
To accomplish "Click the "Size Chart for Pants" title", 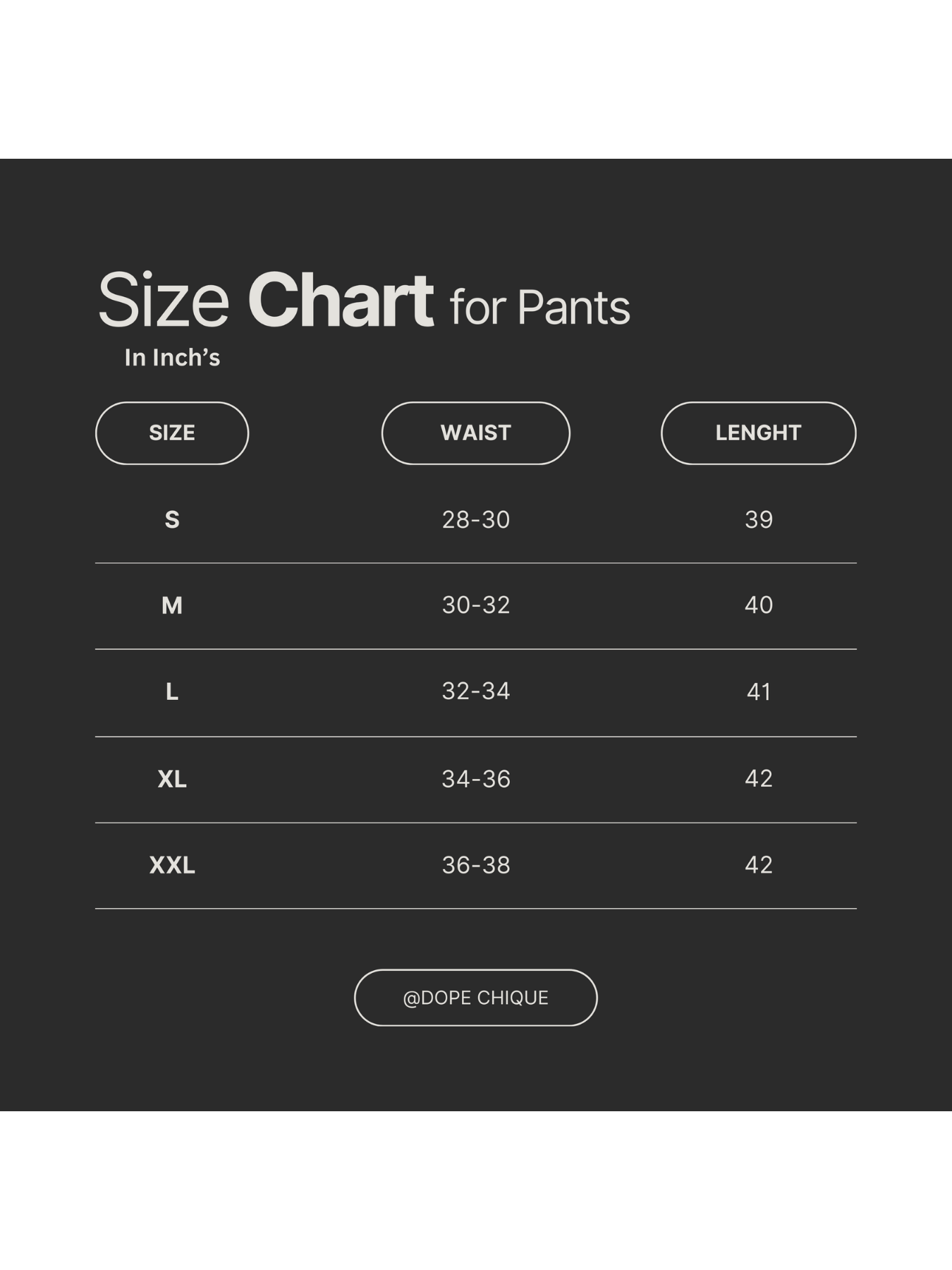I will [x=364, y=301].
